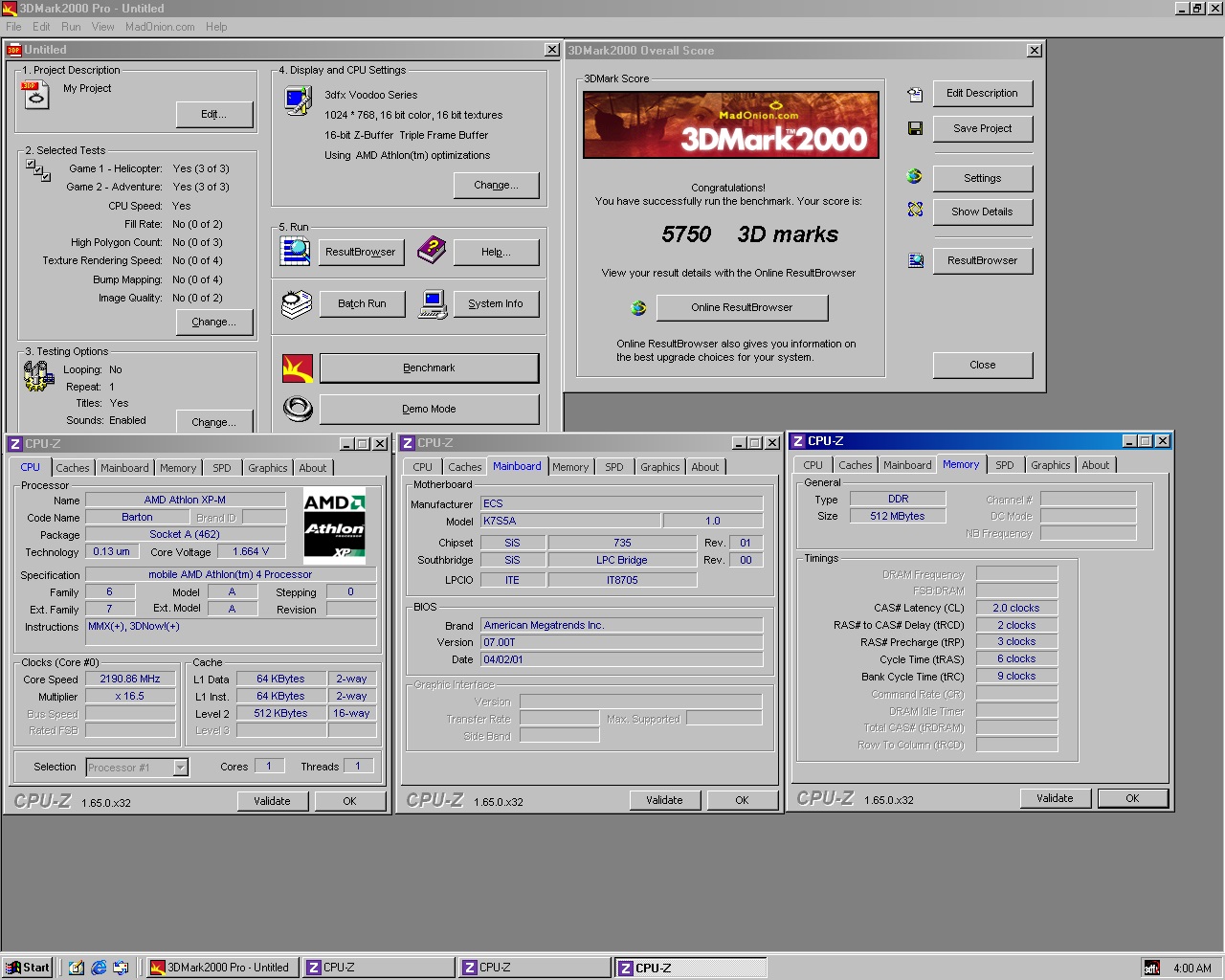Click the Core Speed value 2190.86 MHz

[x=130, y=679]
